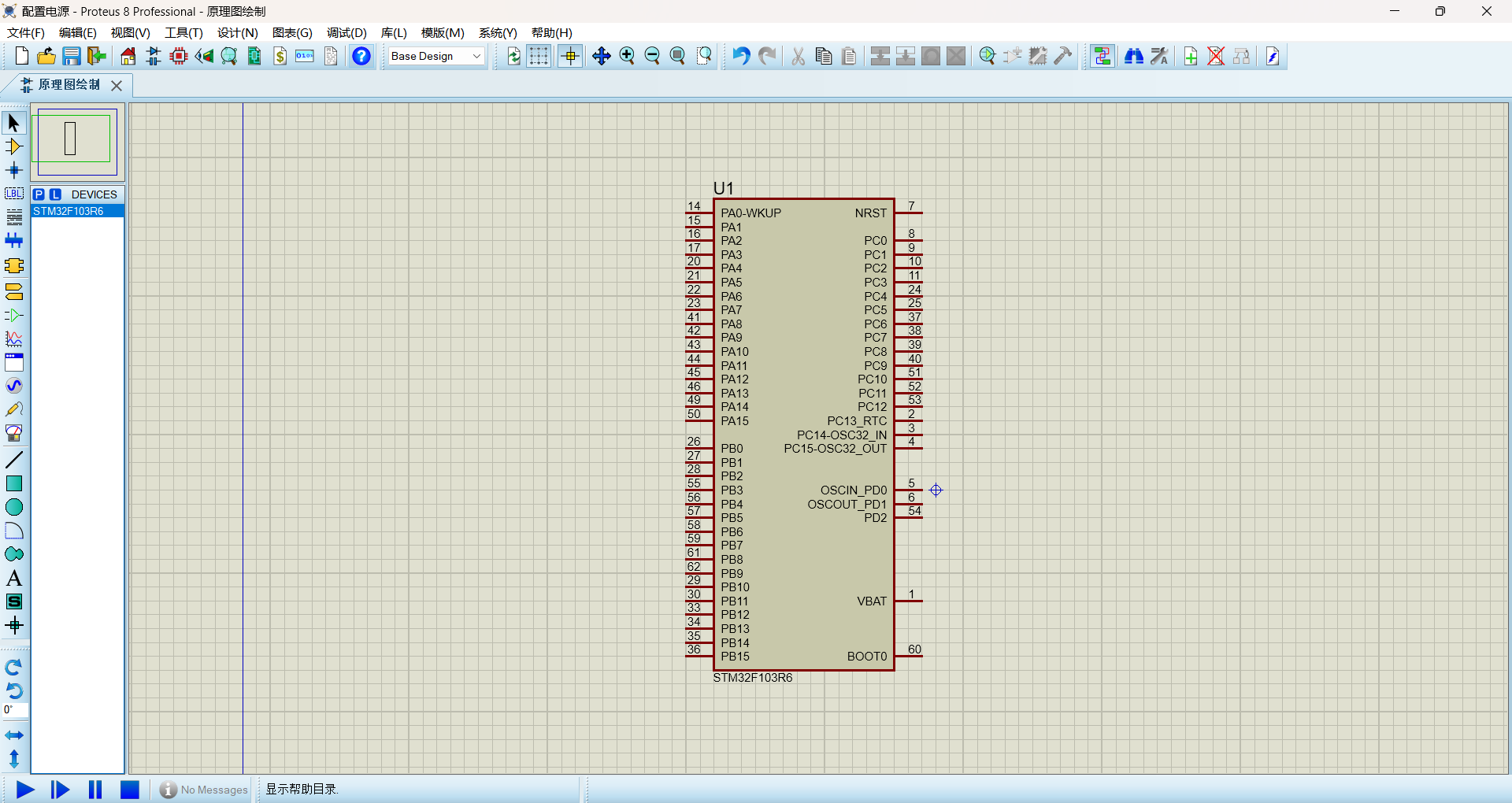Select the Device Pins Mode tool
1512x803 pixels.
tap(14, 316)
